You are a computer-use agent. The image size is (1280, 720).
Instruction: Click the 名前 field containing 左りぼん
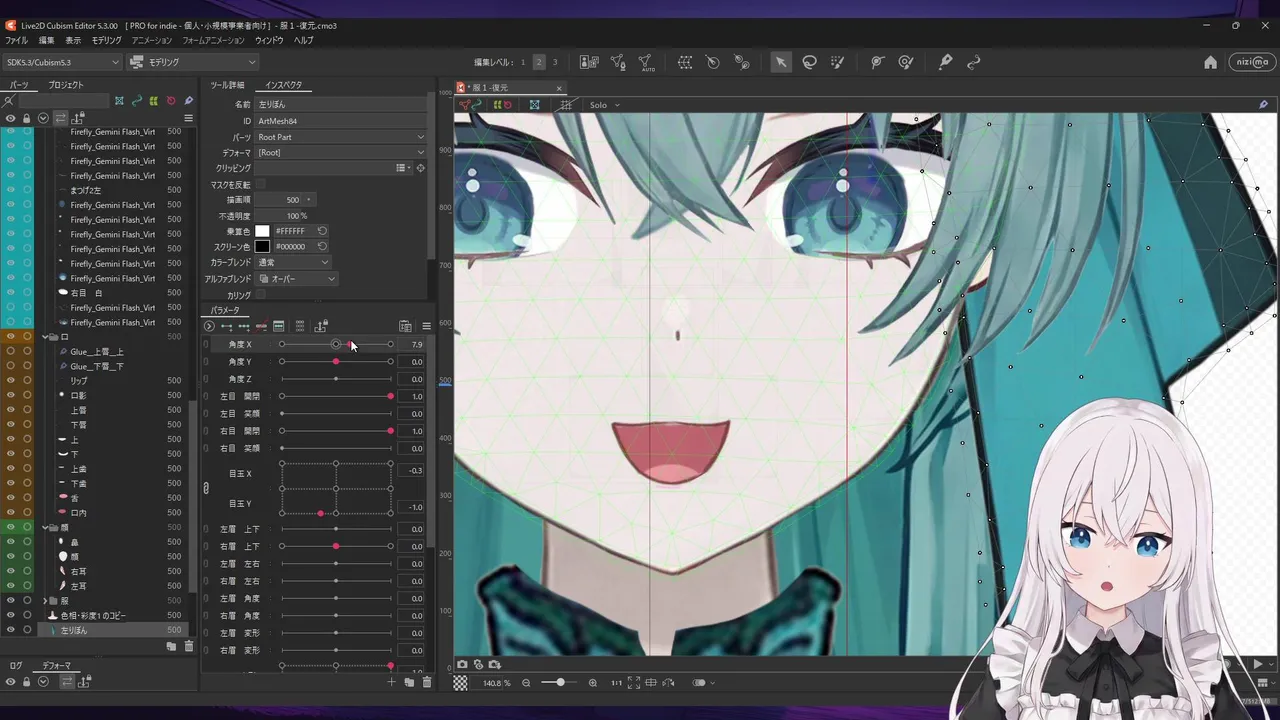coord(340,104)
